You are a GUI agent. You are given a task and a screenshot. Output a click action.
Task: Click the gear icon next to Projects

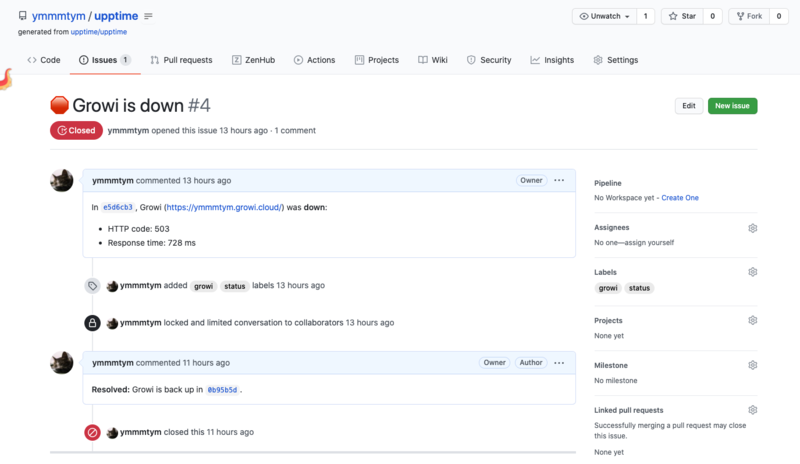pyautogui.click(x=753, y=321)
